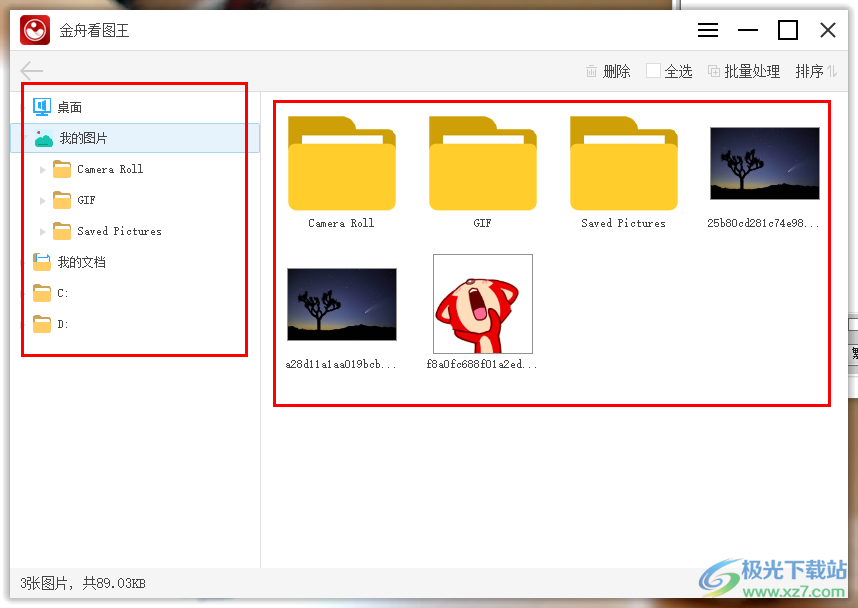This screenshot has width=858, height=608.
Task: Expand the GIF tree node
Action: (x=43, y=201)
